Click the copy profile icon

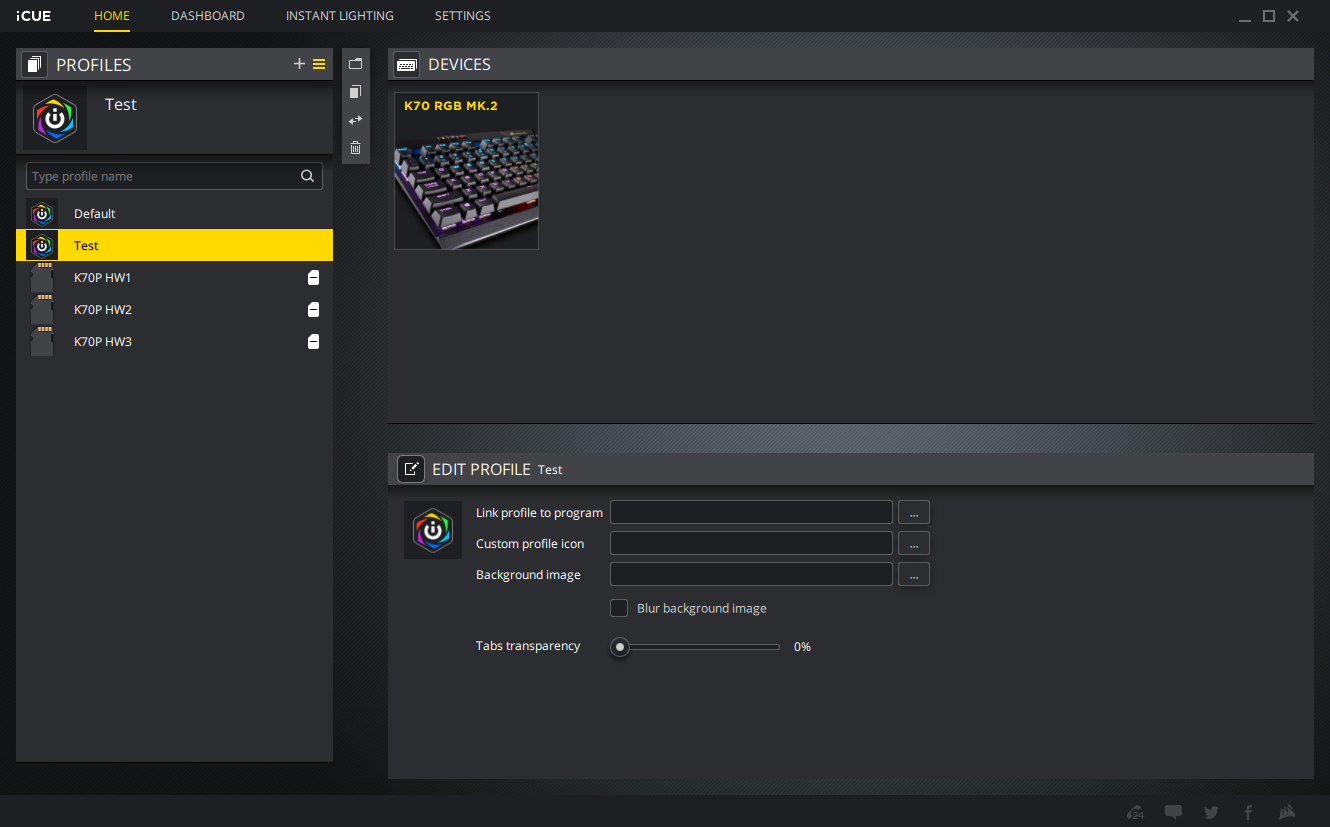coord(355,92)
